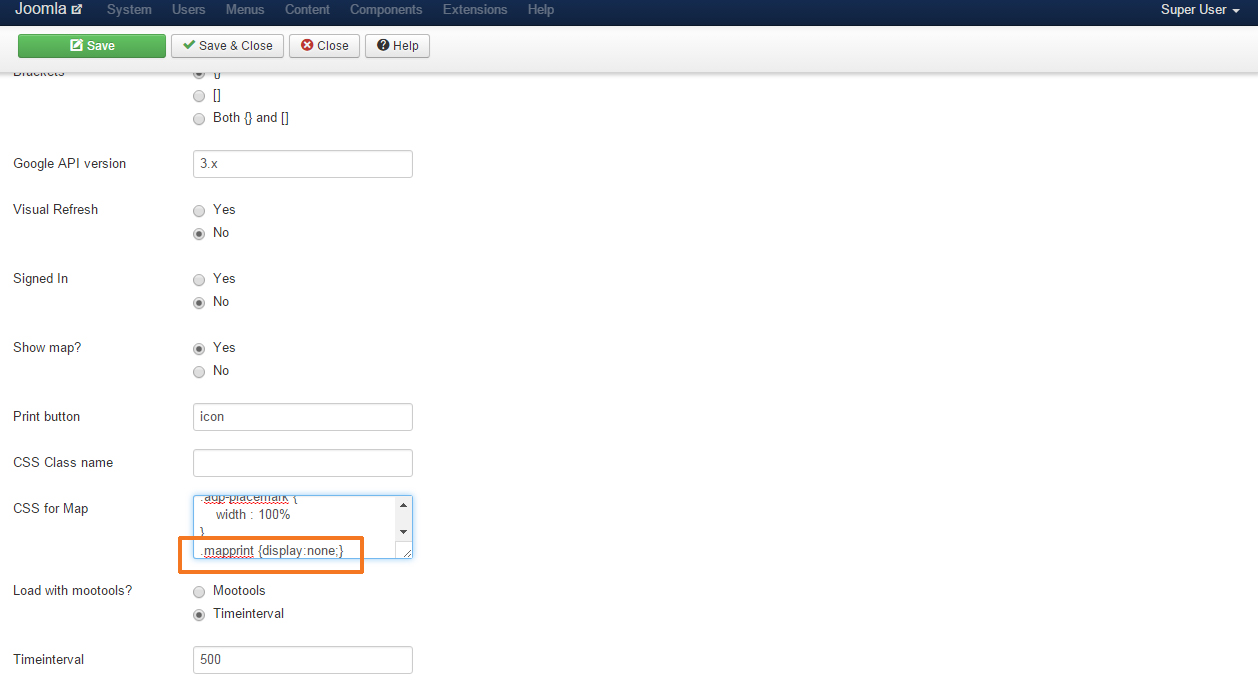Image resolution: width=1258 pixels, height=690 pixels.
Task: Set Show map? to Yes
Action: (x=199, y=348)
